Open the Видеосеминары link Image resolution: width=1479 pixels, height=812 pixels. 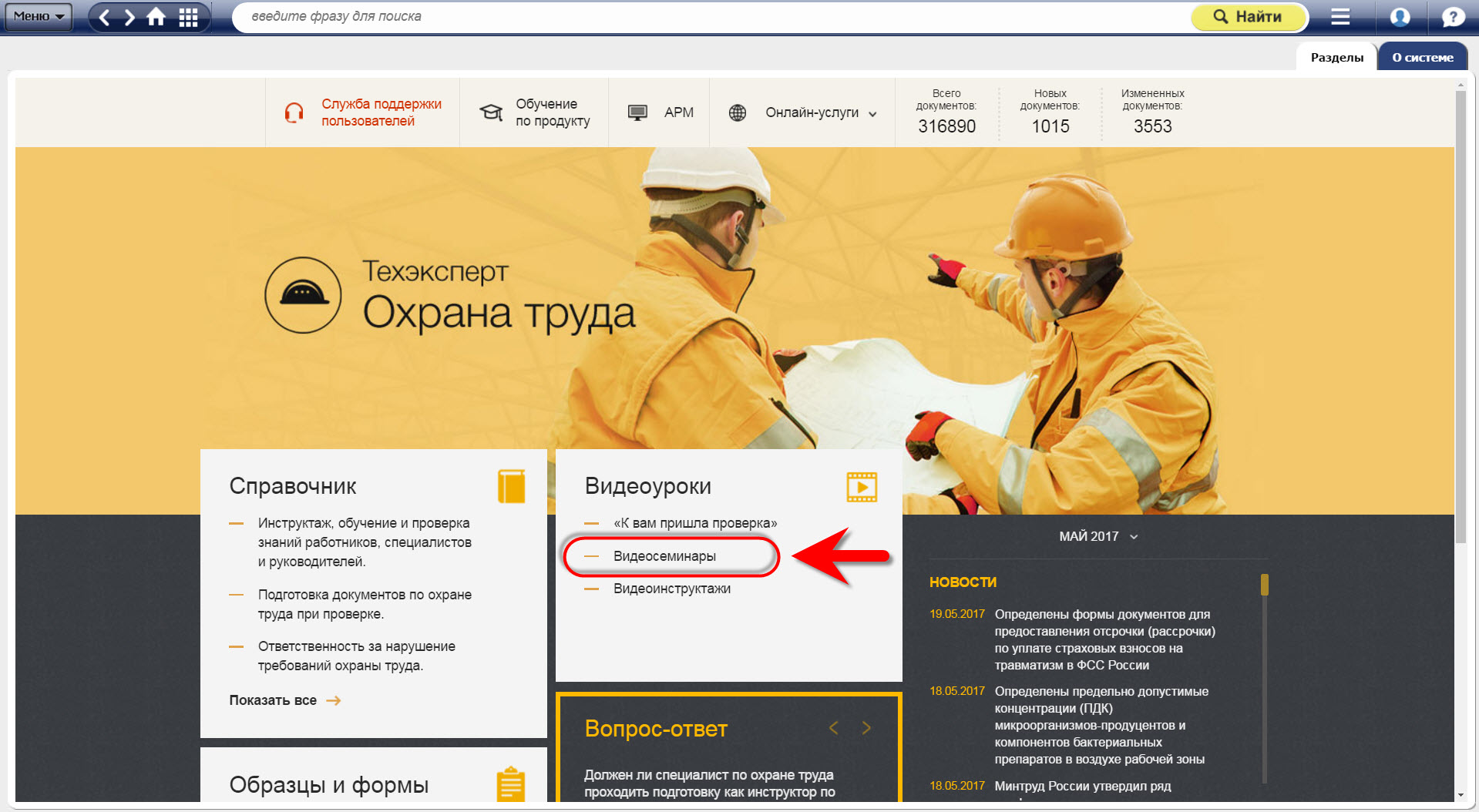664,556
